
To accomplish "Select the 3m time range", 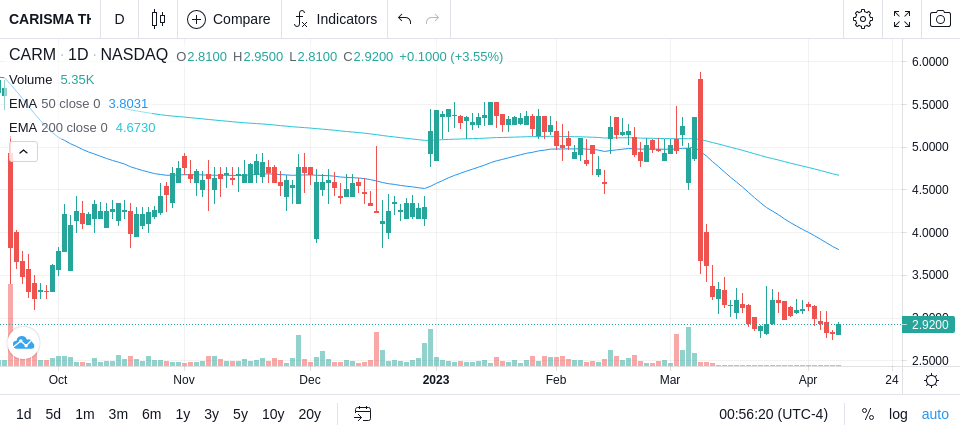I will [x=118, y=414].
